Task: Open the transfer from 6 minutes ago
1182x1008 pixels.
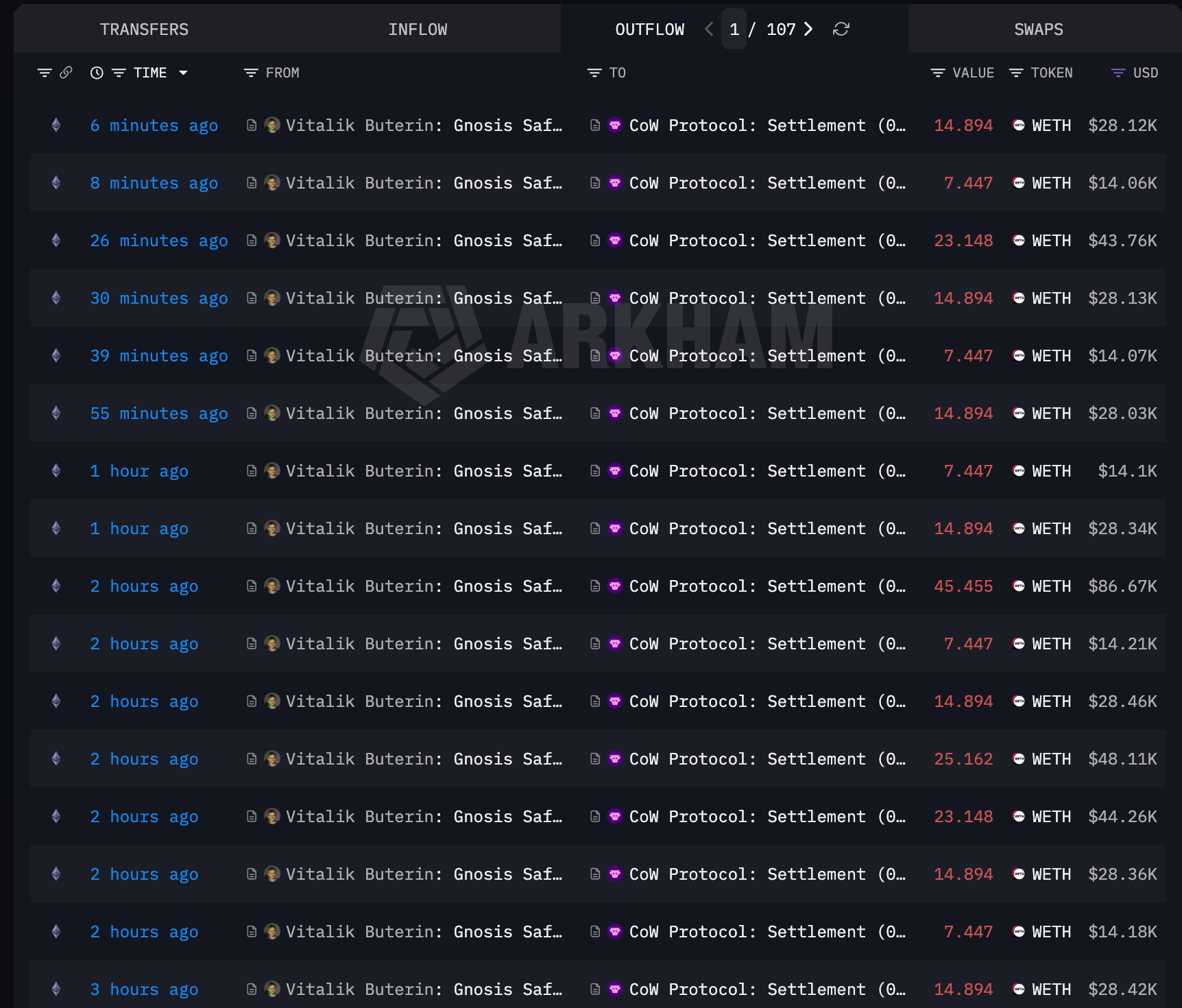Action: (x=154, y=125)
